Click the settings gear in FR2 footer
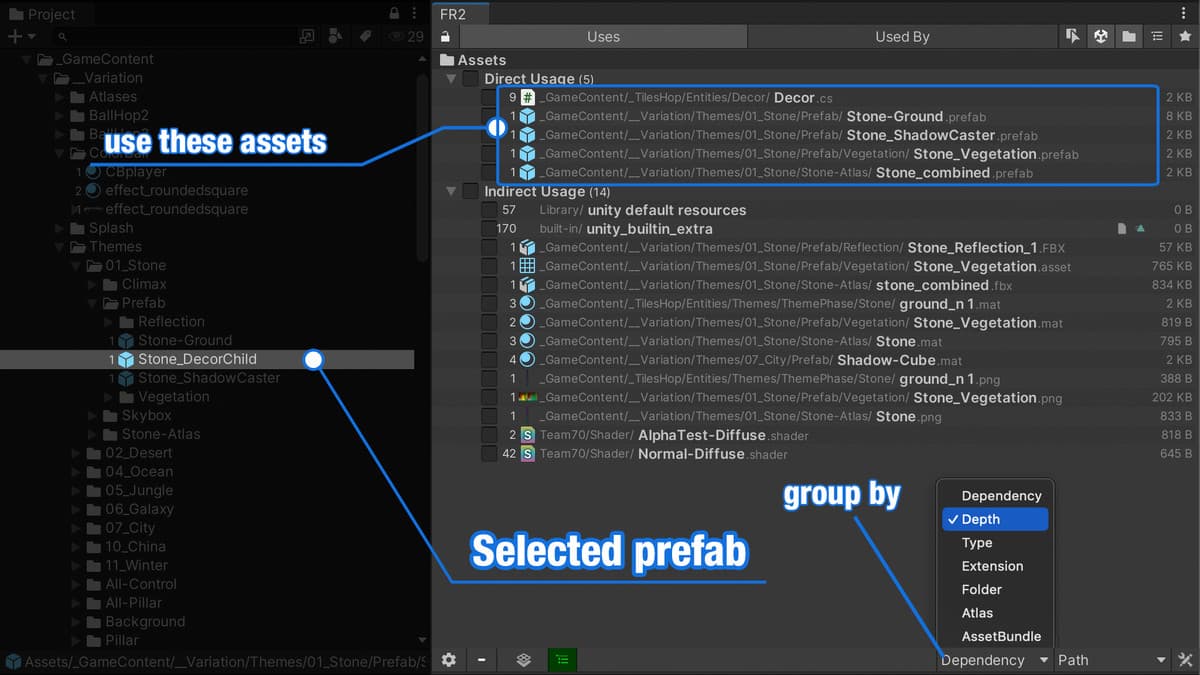 pos(449,660)
